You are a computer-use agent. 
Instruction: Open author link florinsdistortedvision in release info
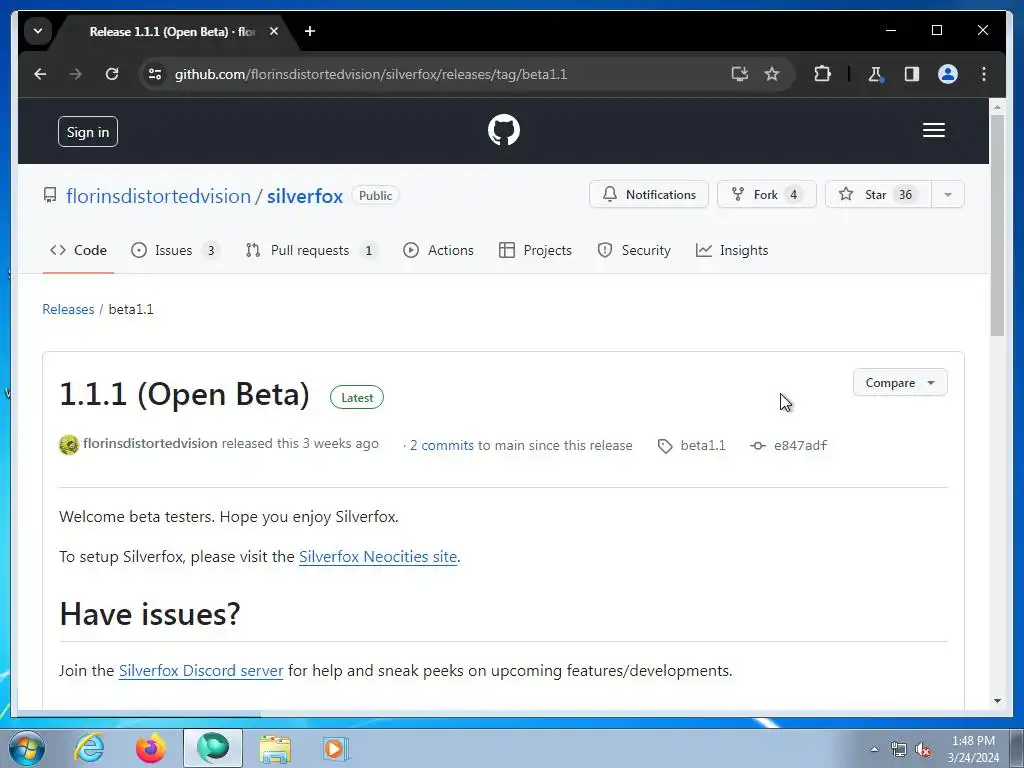point(150,443)
